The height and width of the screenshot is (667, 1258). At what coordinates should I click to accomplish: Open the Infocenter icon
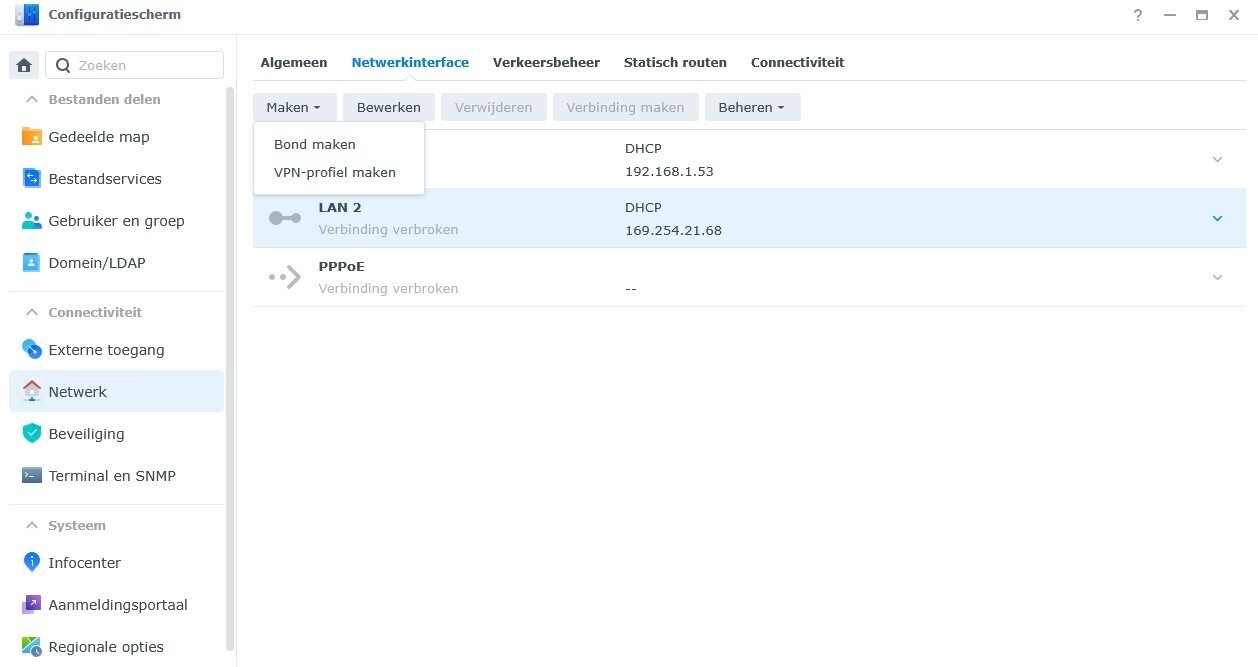pos(31,562)
